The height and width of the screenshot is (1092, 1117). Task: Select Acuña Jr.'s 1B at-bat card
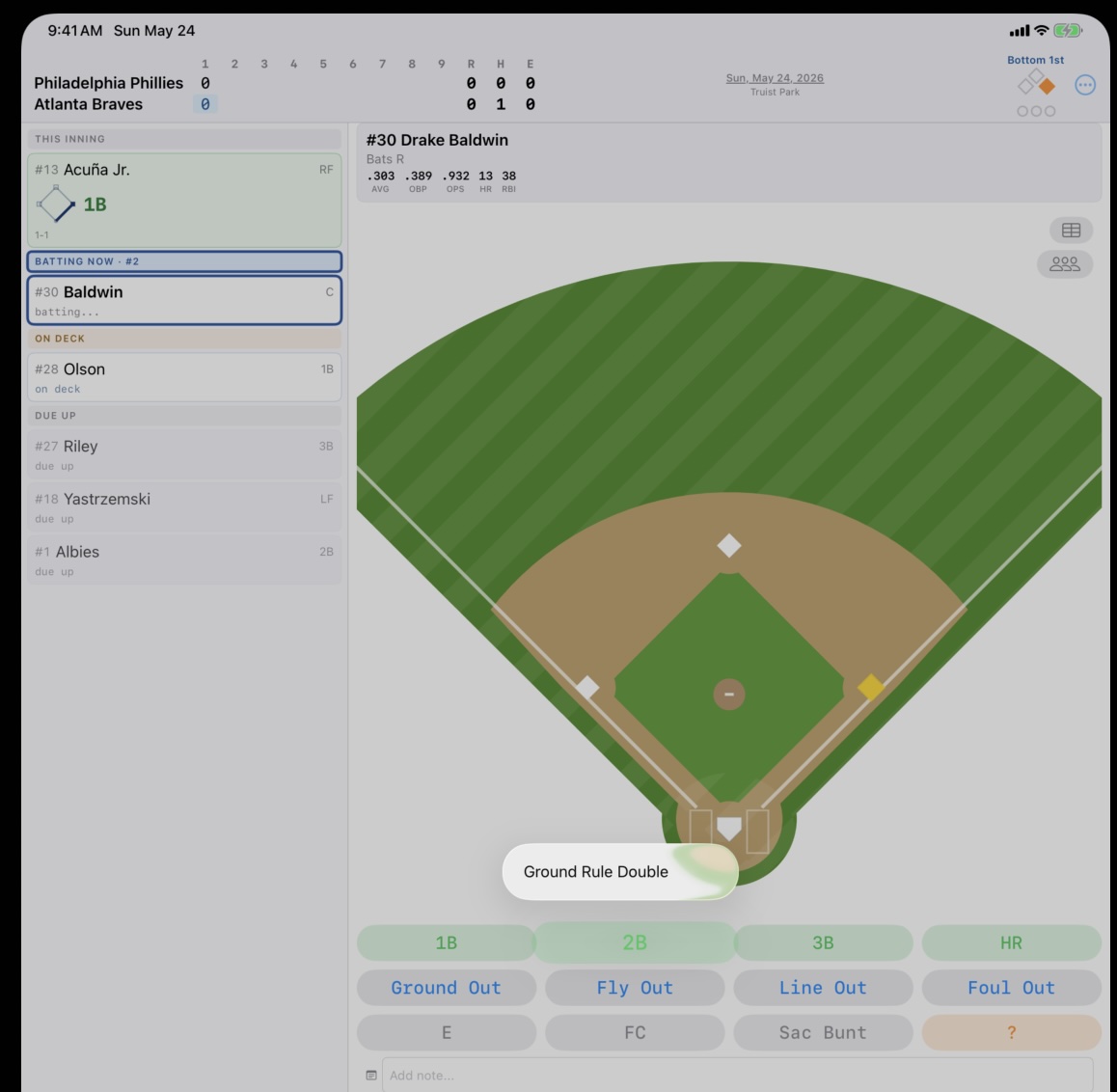[x=184, y=200]
